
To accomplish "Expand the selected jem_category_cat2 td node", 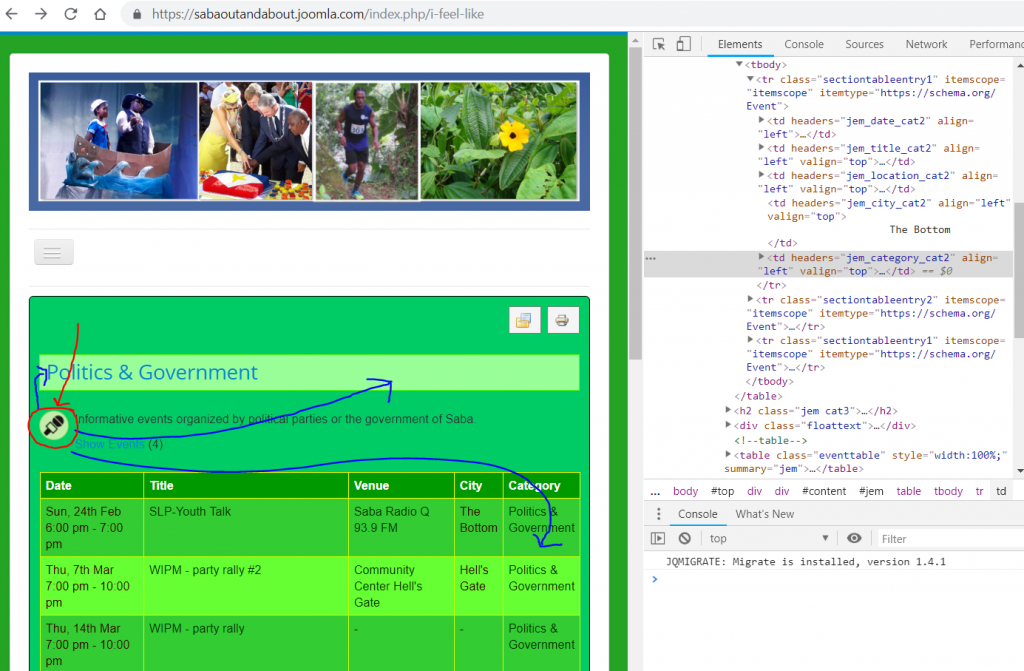I will coord(761,257).
